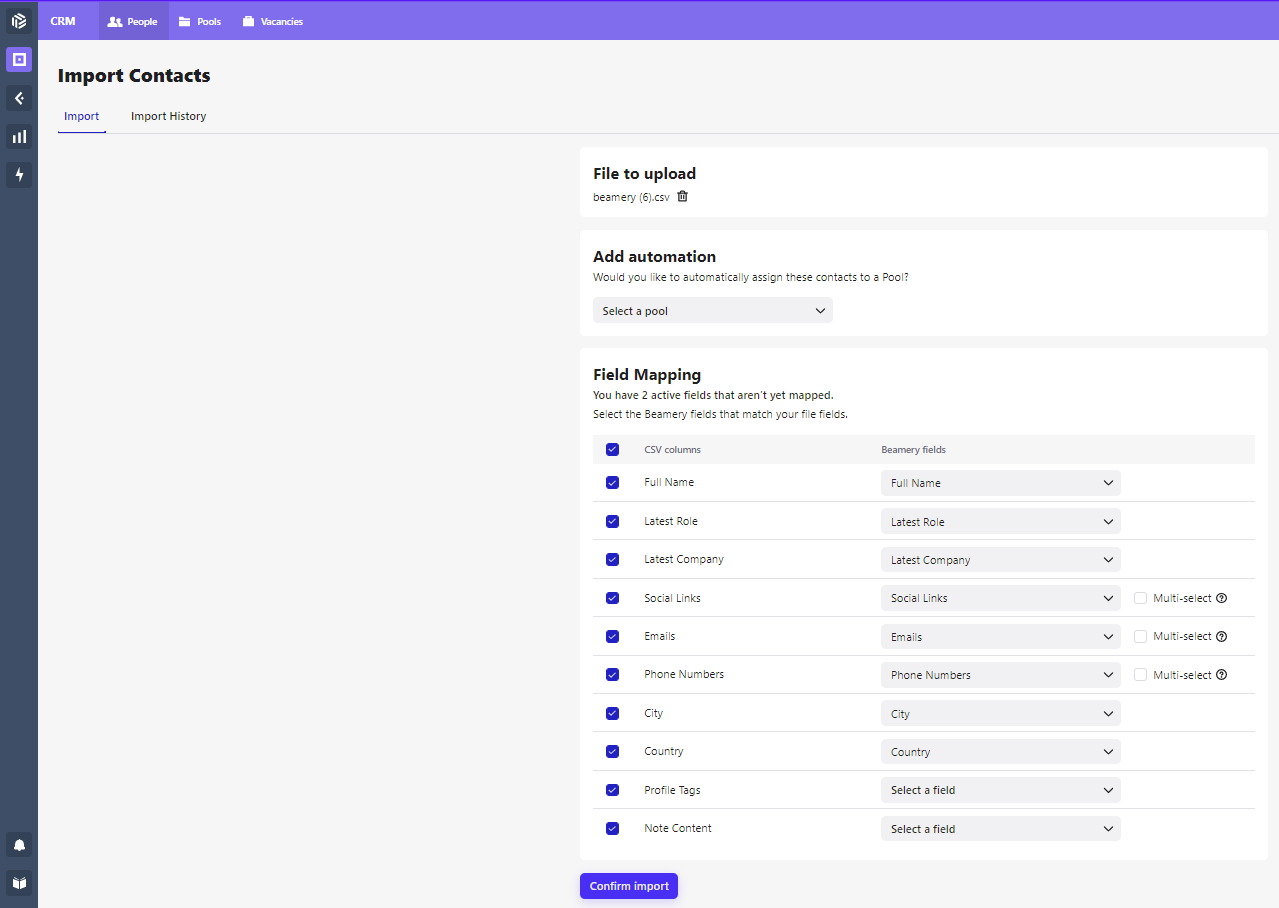Click the collapse chevron icon in sidebar
Screen dimensions: 1279x908
pyautogui.click(x=19, y=98)
